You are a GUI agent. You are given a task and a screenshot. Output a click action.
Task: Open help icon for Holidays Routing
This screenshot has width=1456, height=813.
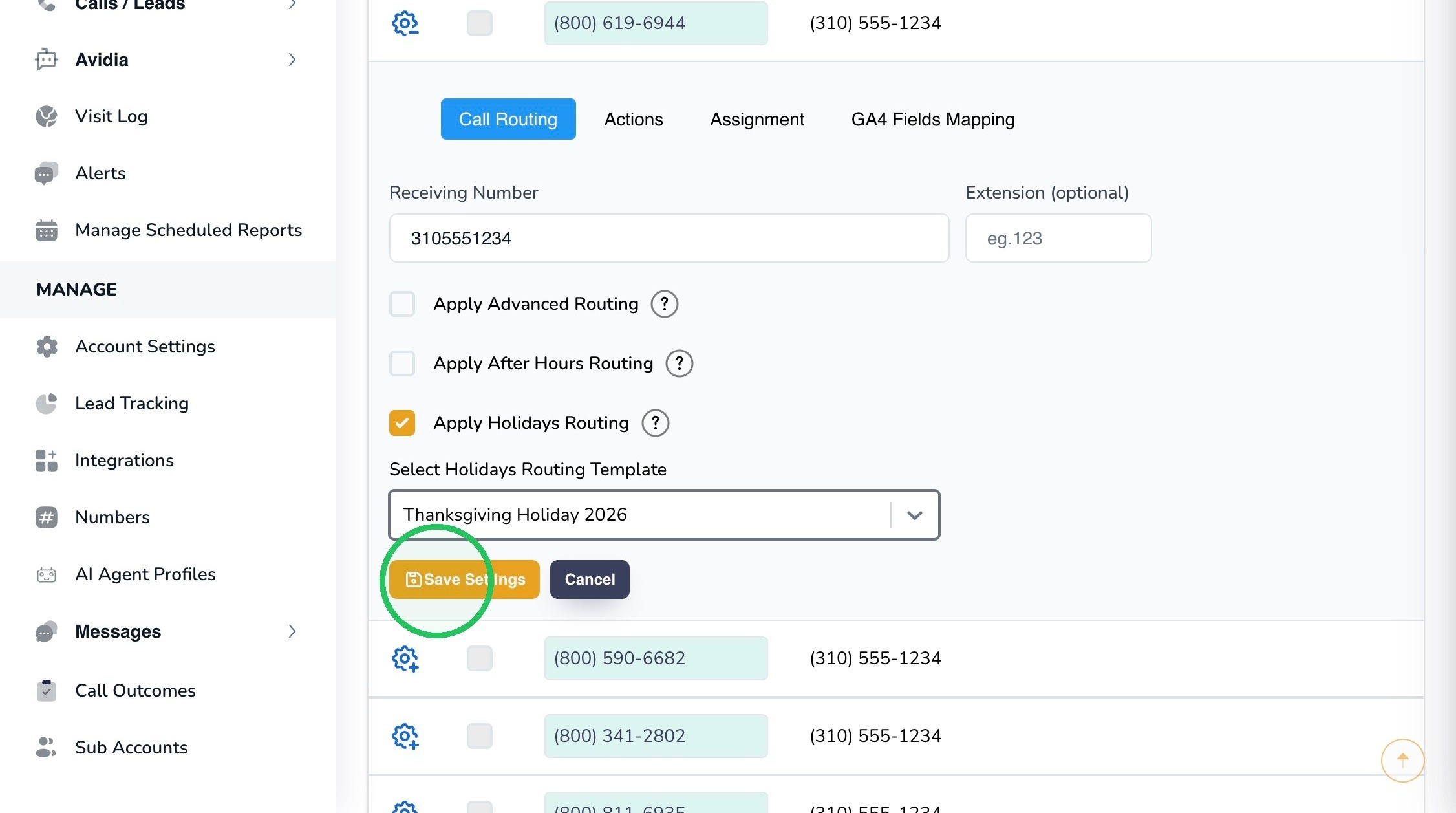click(655, 423)
